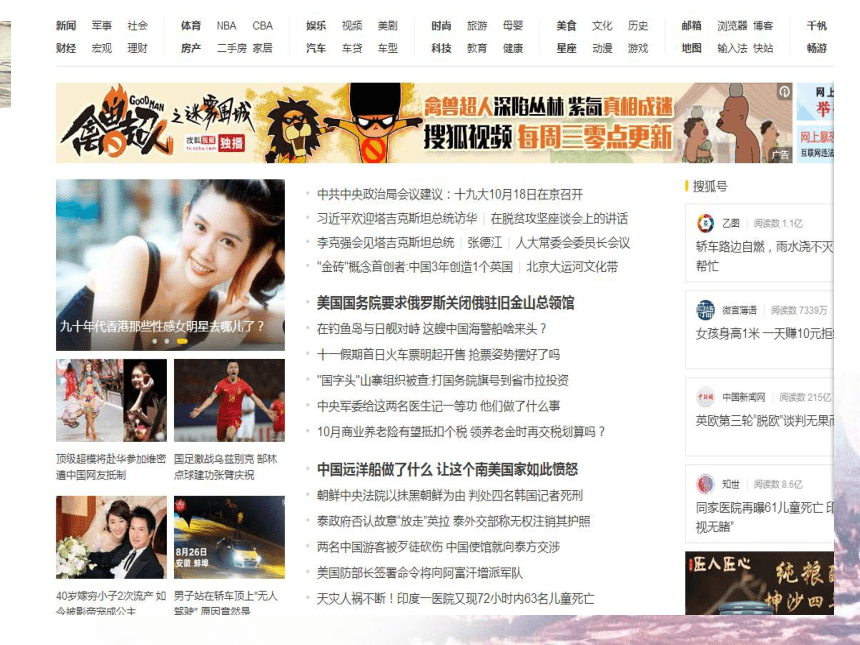
Task: Open the 娱乐 navigation link
Action: click(x=316, y=26)
